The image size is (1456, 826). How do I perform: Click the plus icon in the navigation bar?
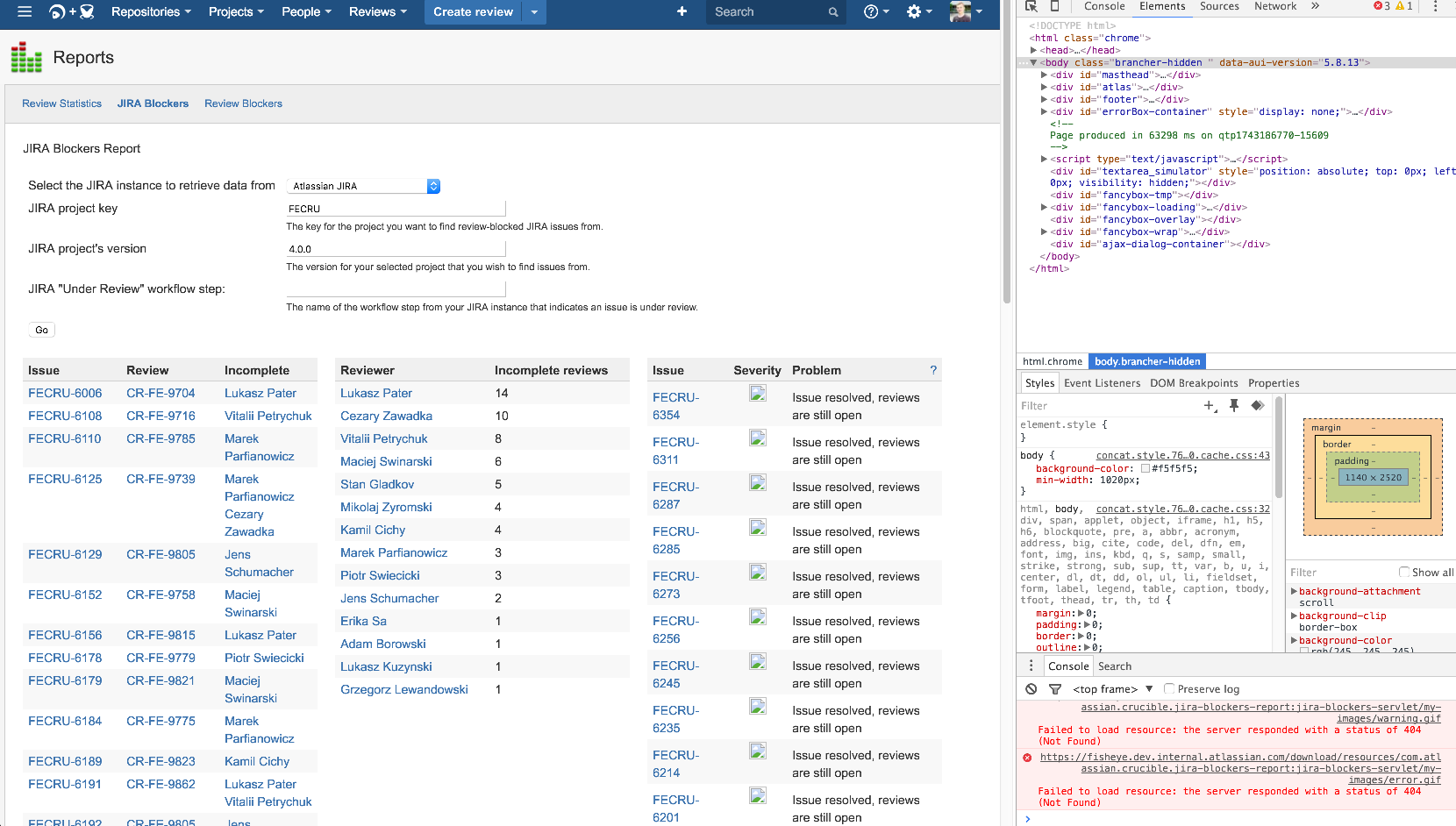point(682,11)
